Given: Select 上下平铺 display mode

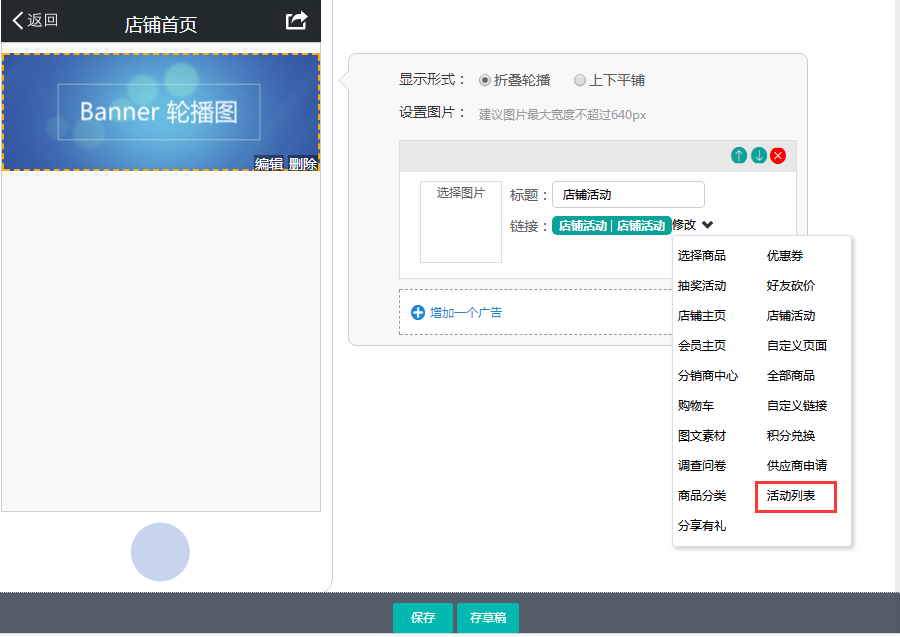Looking at the screenshot, I should (580, 80).
